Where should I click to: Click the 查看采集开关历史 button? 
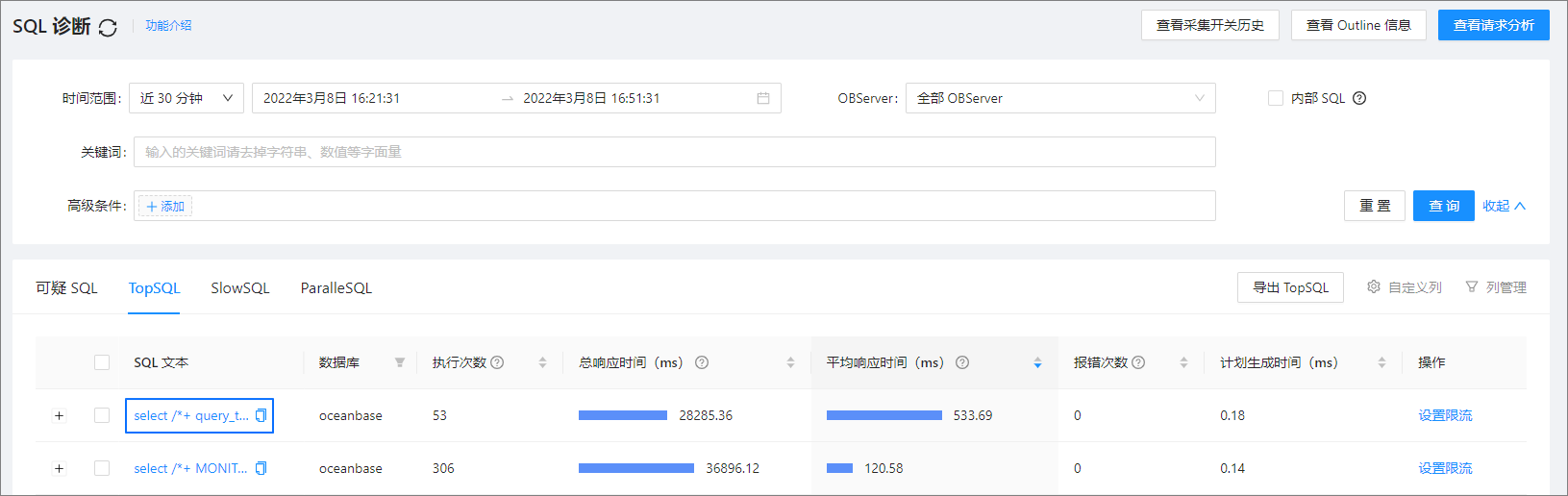pyautogui.click(x=1209, y=25)
